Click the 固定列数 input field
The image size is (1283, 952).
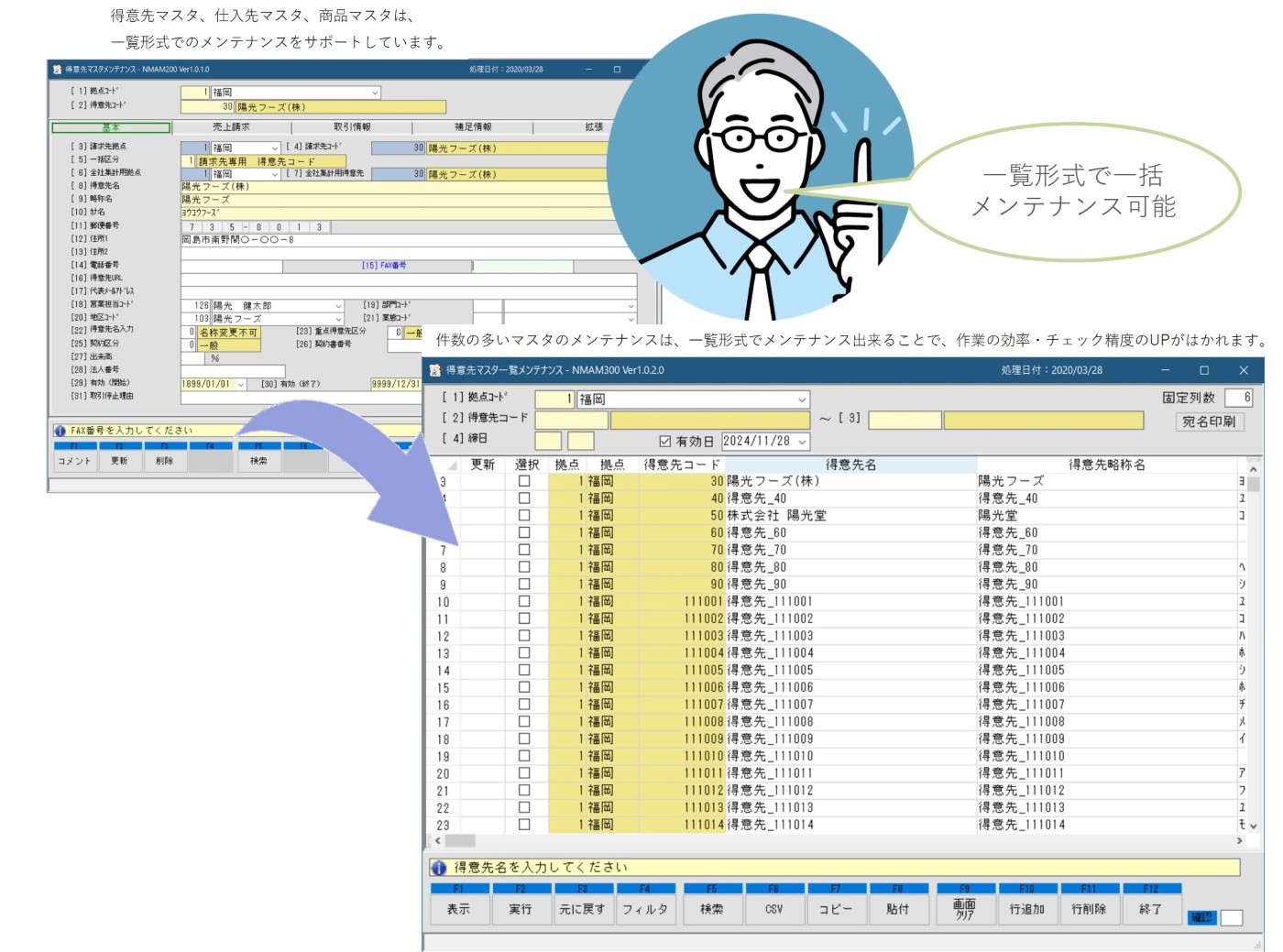(x=1235, y=398)
